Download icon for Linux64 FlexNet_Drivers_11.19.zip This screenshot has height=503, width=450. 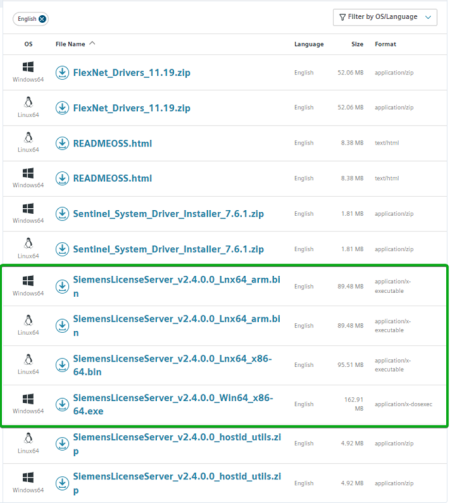point(62,108)
